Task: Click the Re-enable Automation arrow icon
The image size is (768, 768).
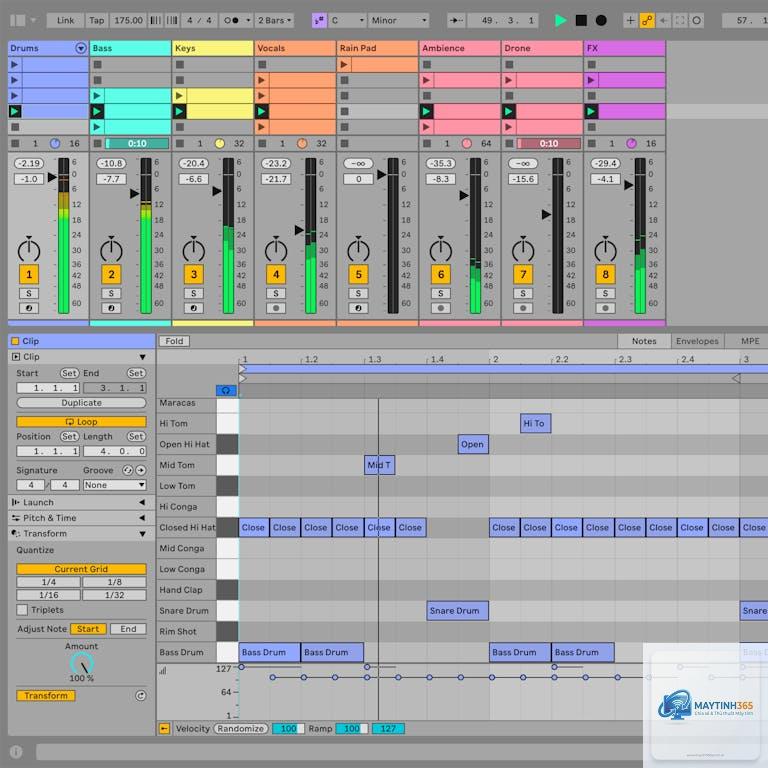Action: 664,21
